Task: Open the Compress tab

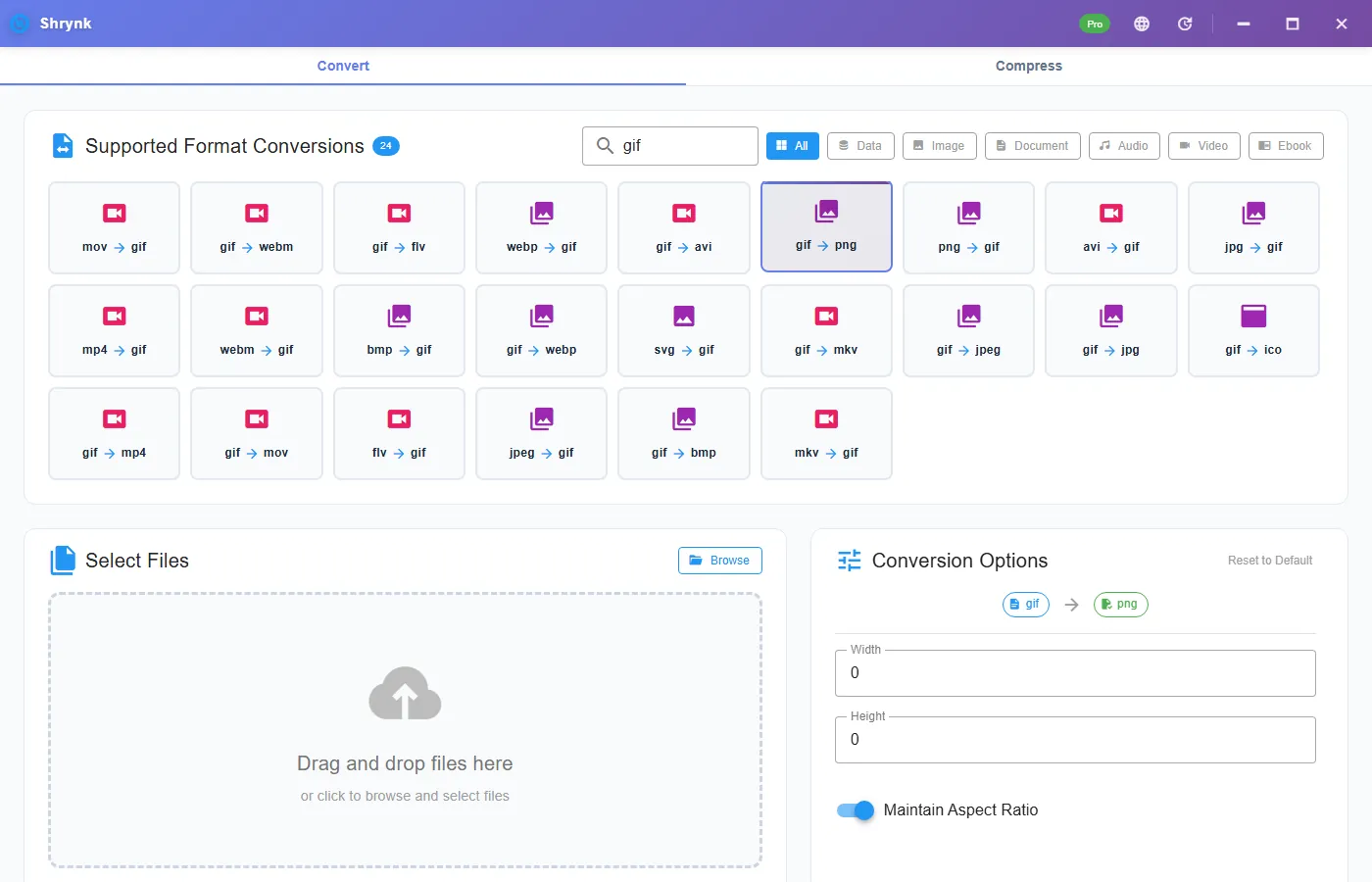Action: point(1029,66)
